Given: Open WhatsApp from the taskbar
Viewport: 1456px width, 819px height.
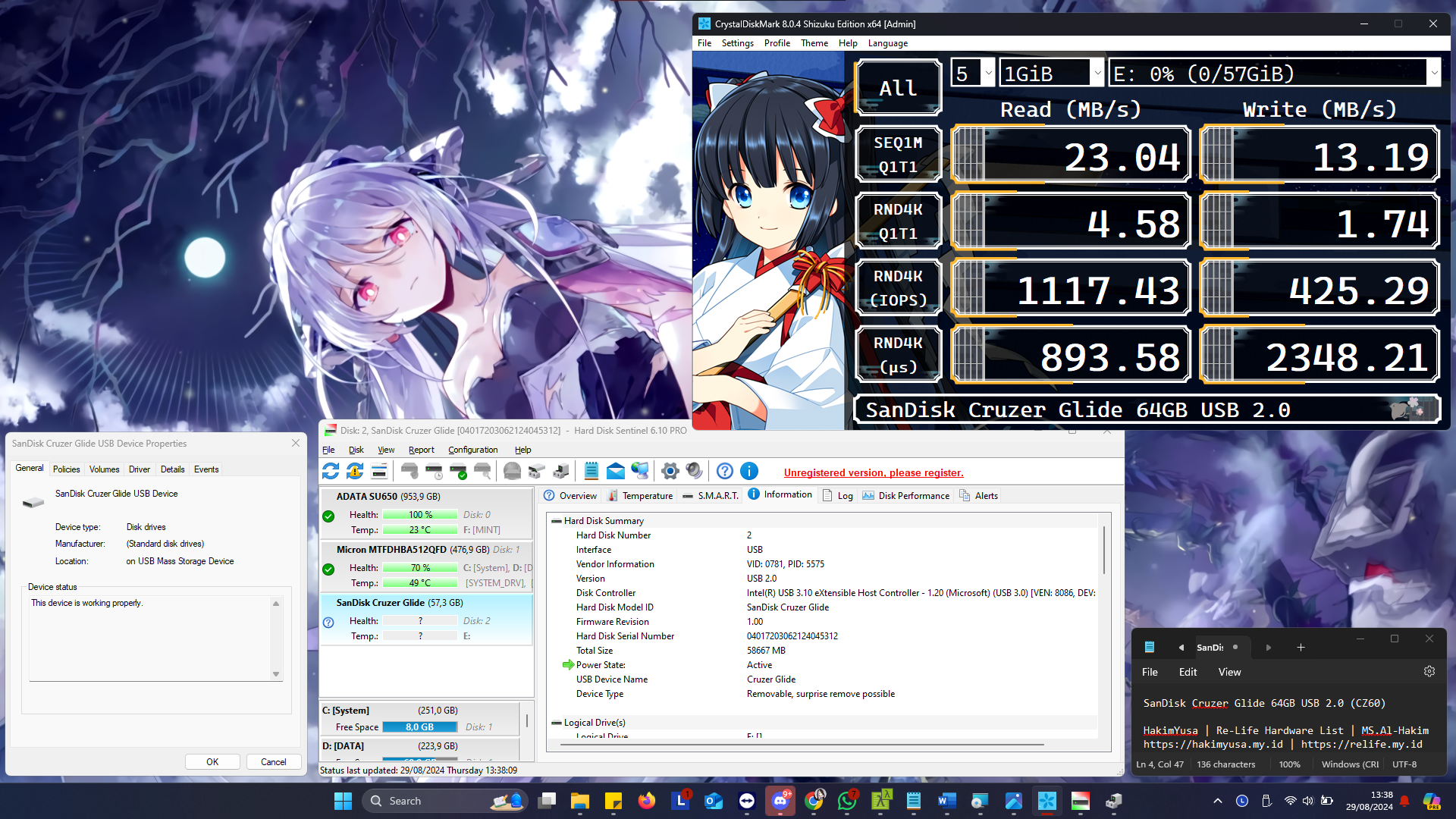Looking at the screenshot, I should [847, 801].
